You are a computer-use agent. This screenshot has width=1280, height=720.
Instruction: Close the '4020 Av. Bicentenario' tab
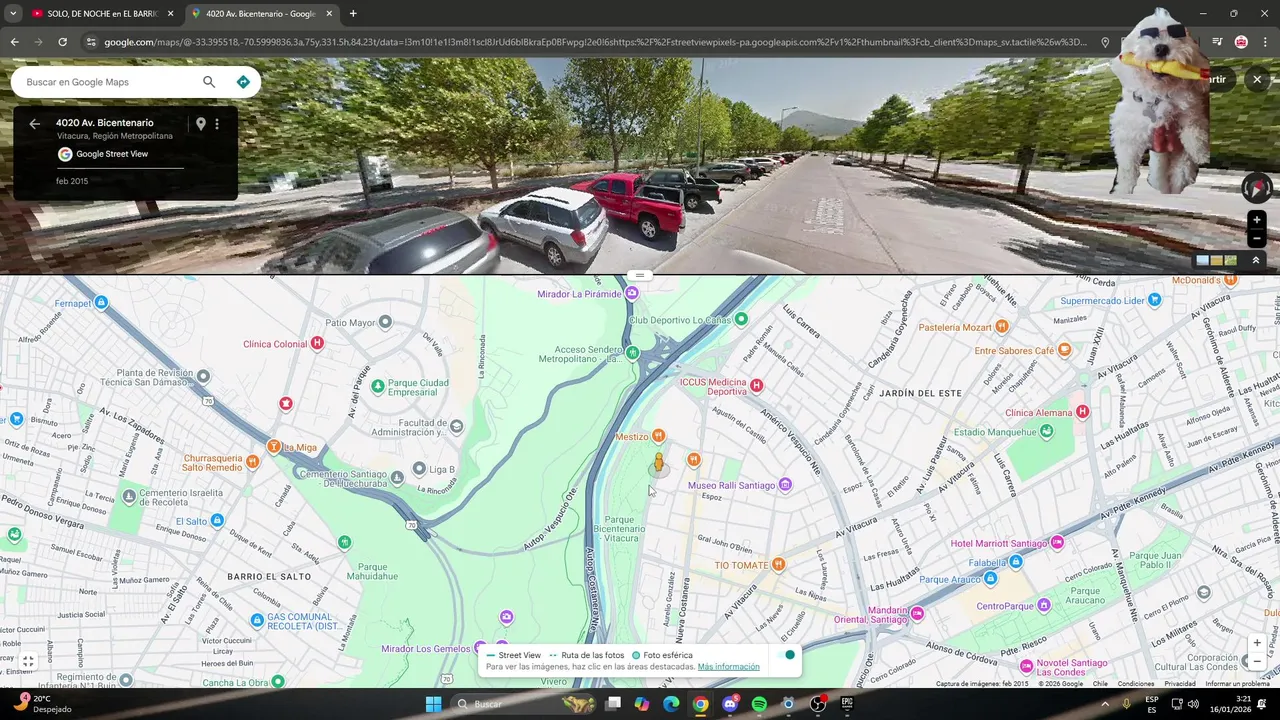(329, 14)
